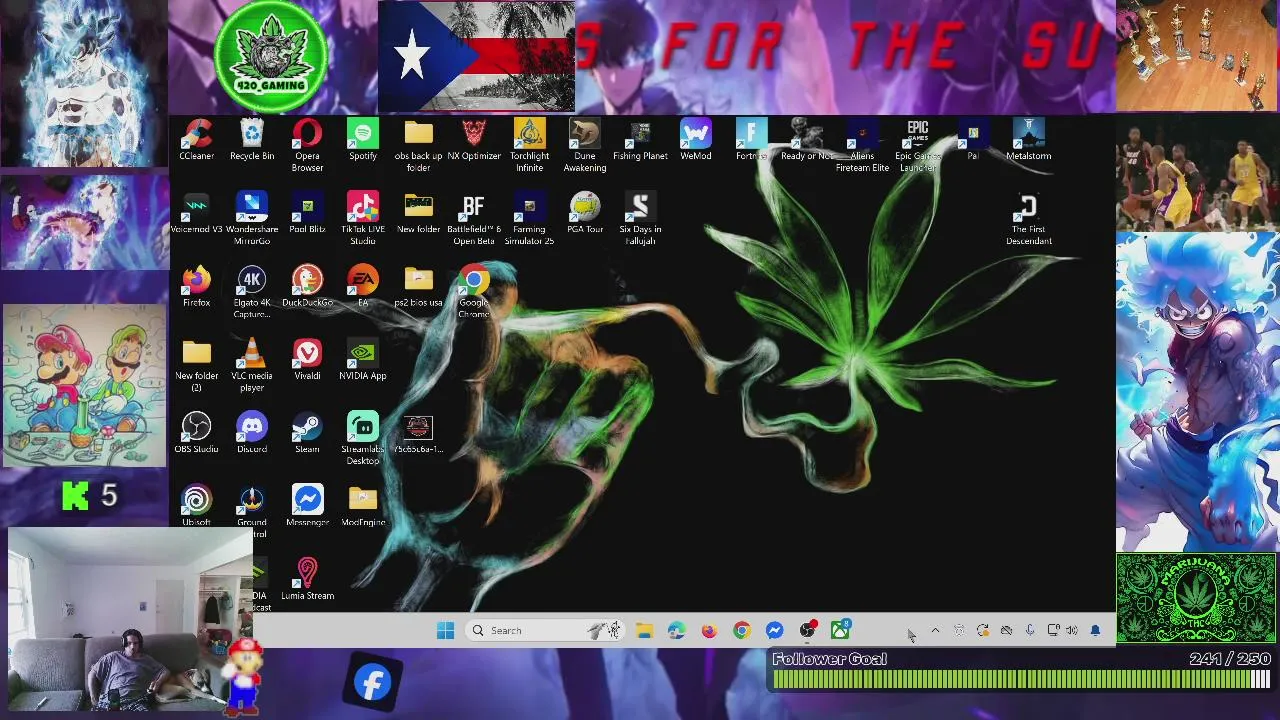Open Microsoft Edge on the taskbar

click(677, 630)
